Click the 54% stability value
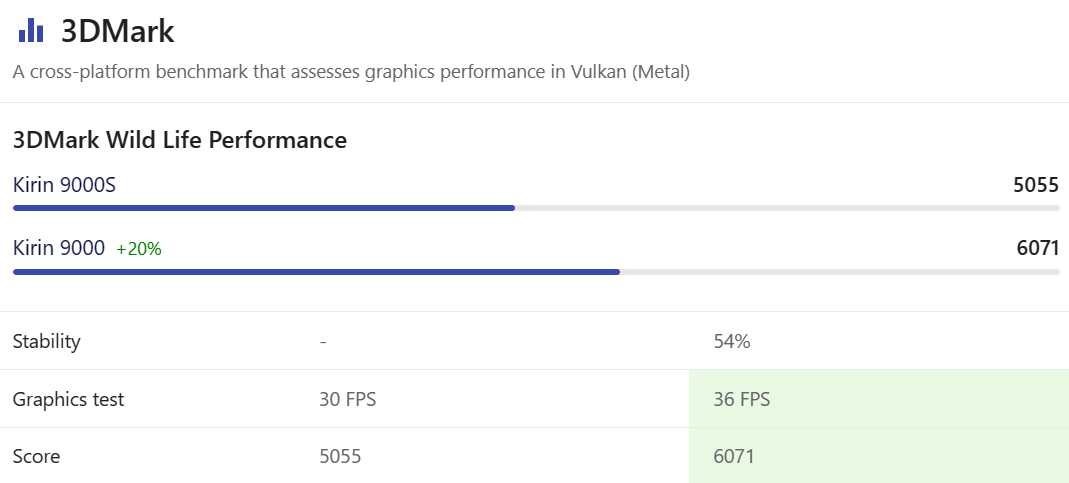1069x483 pixels. (x=732, y=341)
